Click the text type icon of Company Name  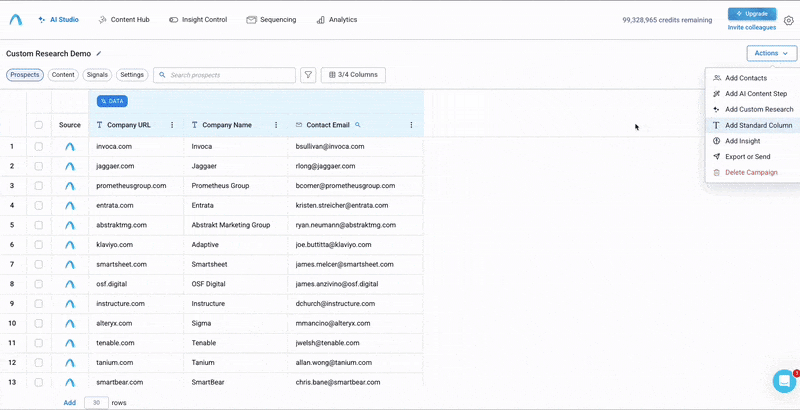pyautogui.click(x=194, y=125)
